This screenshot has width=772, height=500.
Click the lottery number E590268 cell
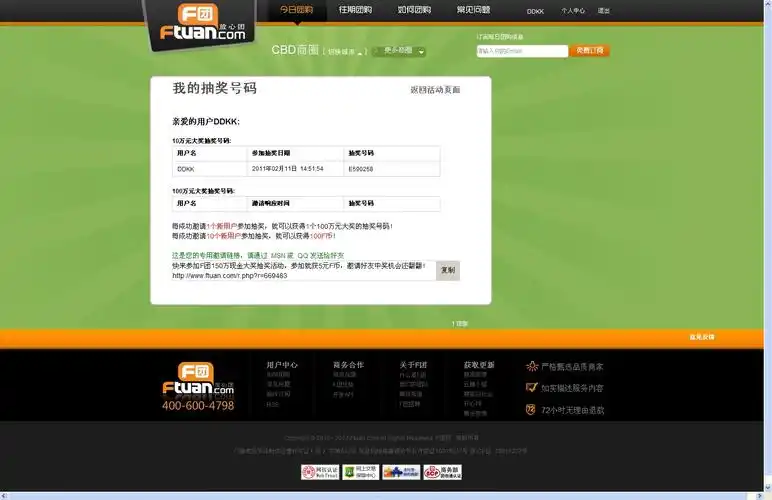pos(361,169)
